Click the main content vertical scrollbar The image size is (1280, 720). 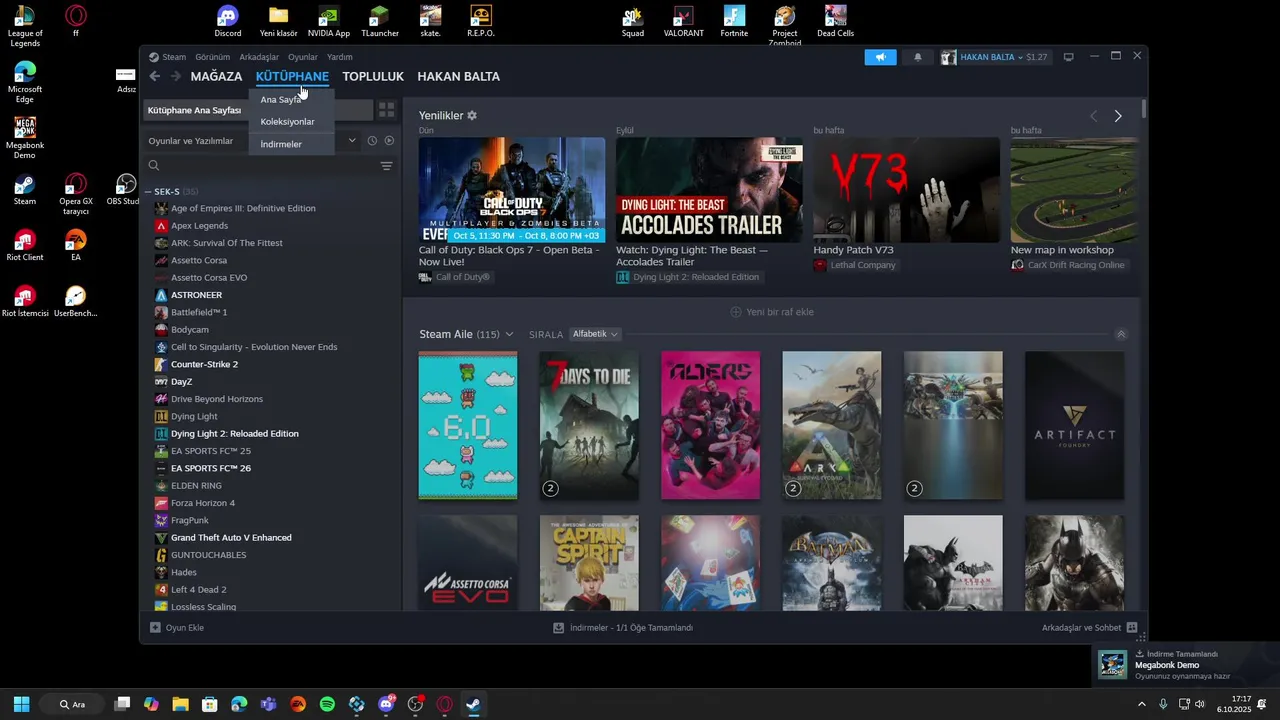click(1143, 109)
